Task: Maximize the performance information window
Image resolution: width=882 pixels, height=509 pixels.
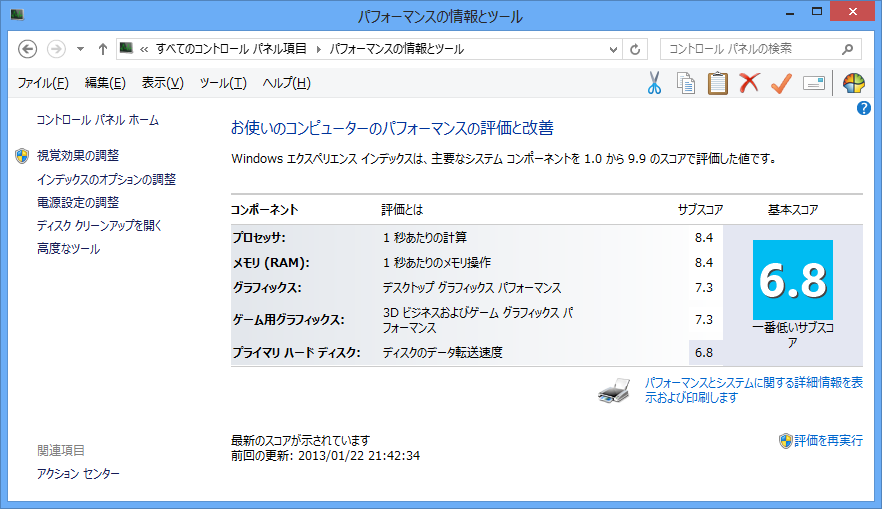Action: 817,12
